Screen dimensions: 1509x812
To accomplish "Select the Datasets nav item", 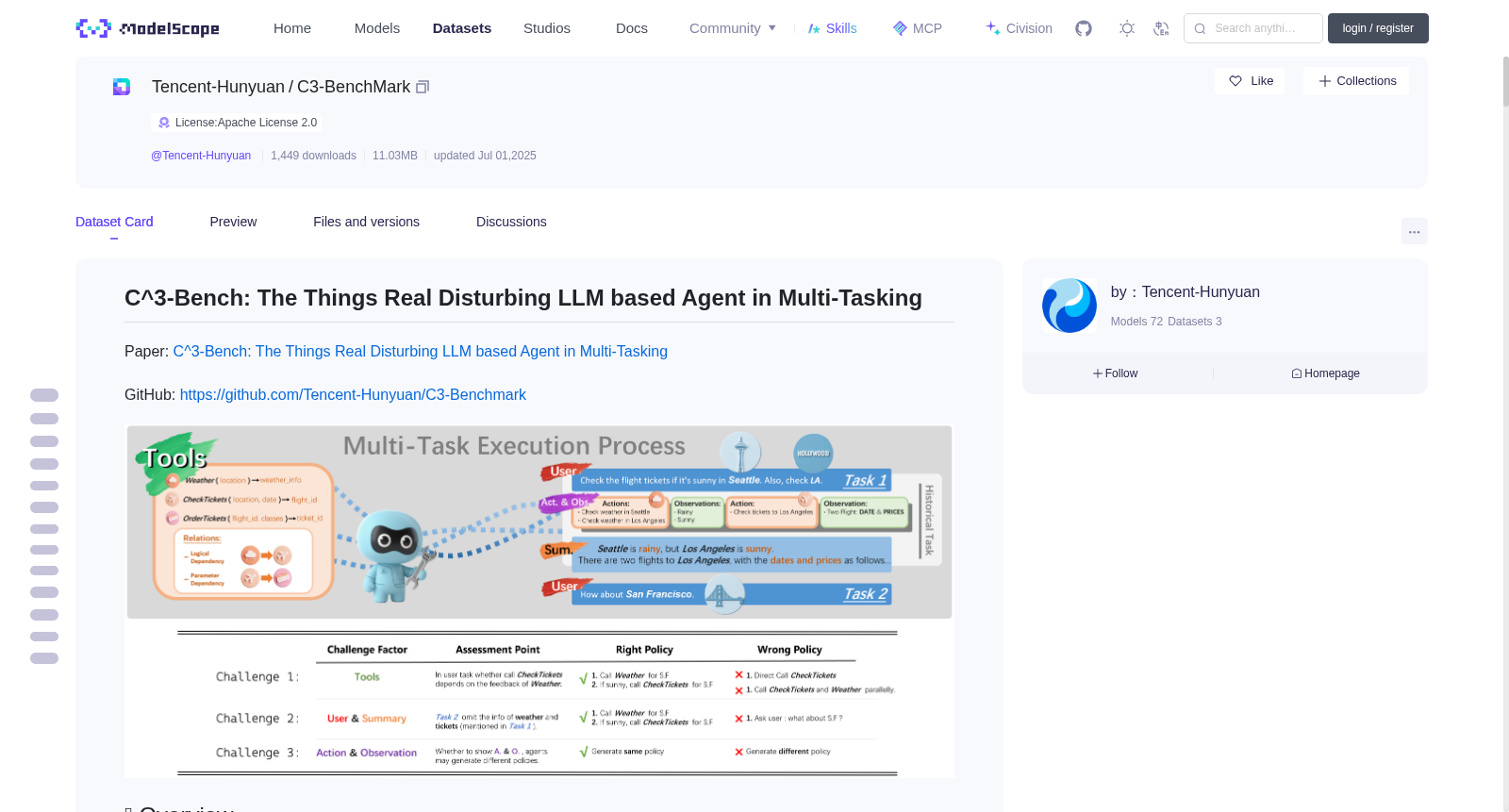I will [x=462, y=28].
